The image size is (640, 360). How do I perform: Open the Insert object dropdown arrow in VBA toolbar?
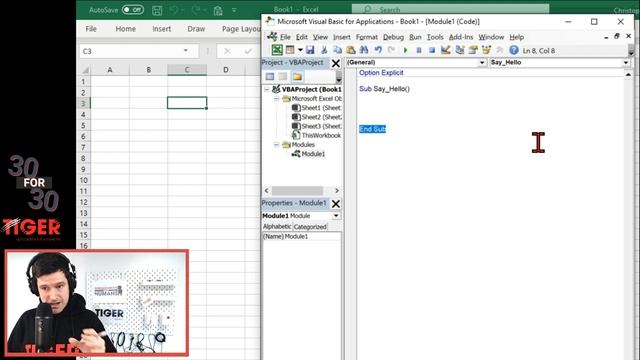click(300, 50)
